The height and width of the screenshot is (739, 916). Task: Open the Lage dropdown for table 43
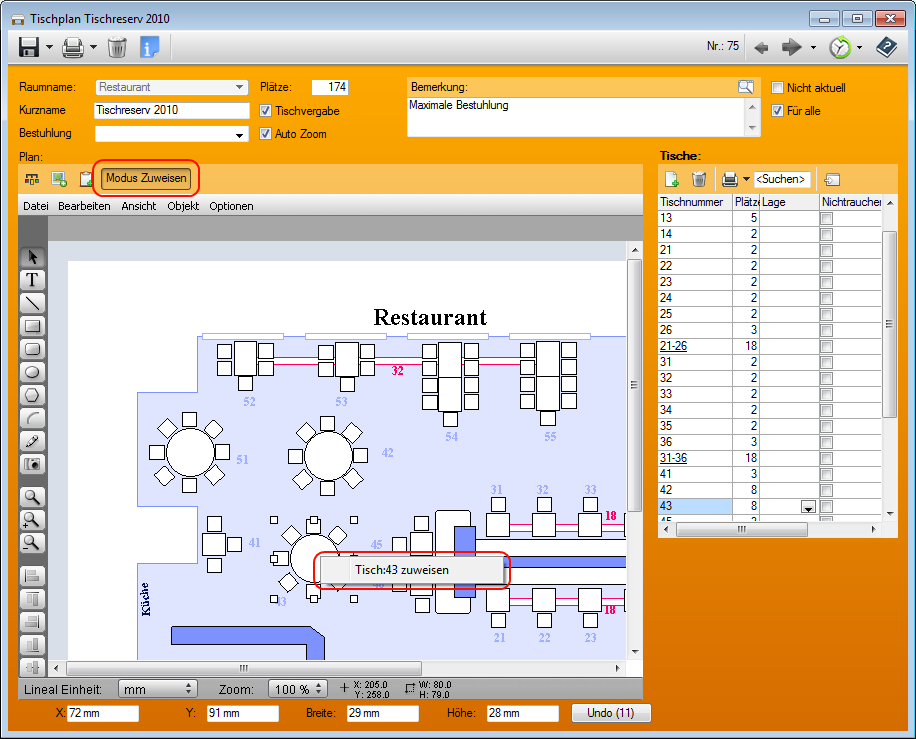coord(807,507)
